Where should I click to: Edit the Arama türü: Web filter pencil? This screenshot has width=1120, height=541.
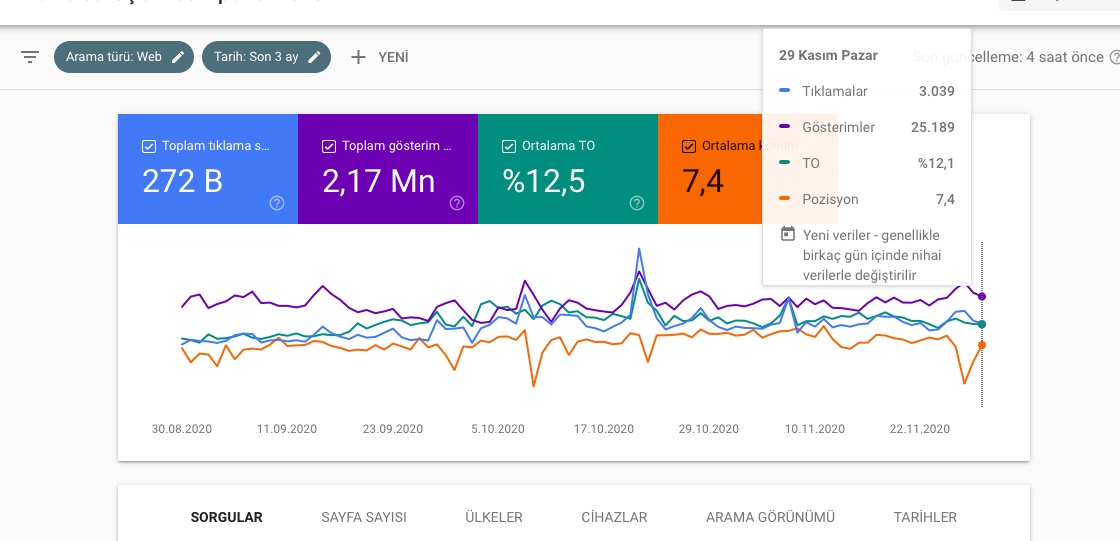pyautogui.click(x=179, y=57)
